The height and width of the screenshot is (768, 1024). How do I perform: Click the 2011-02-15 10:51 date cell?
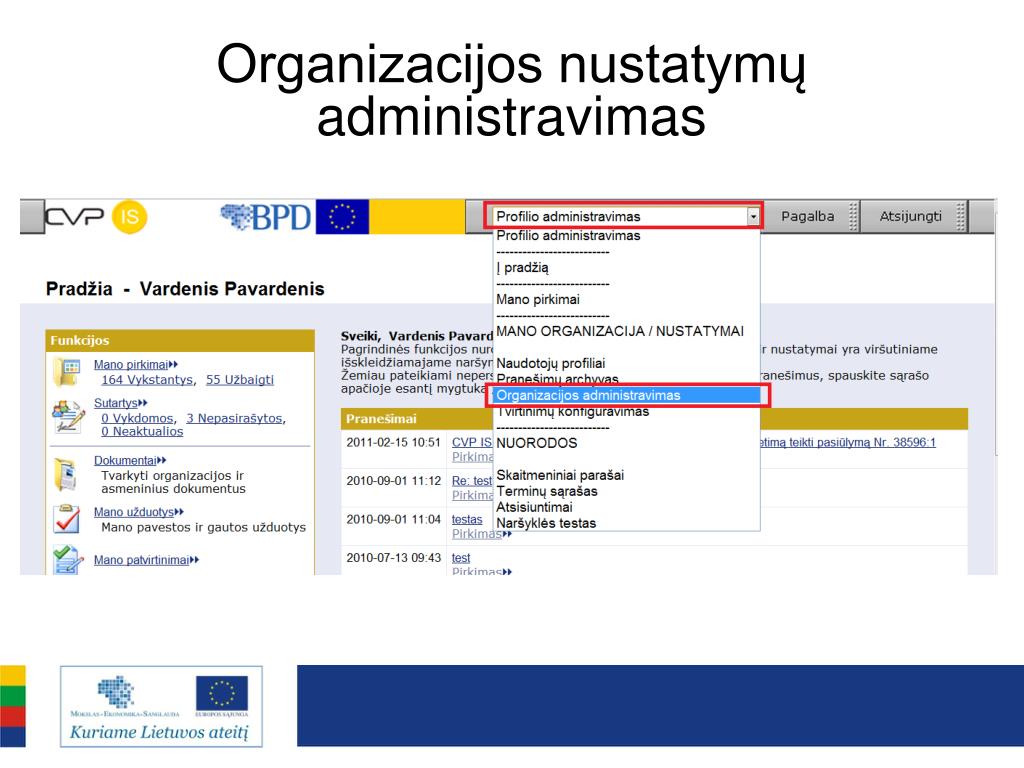pos(393,443)
